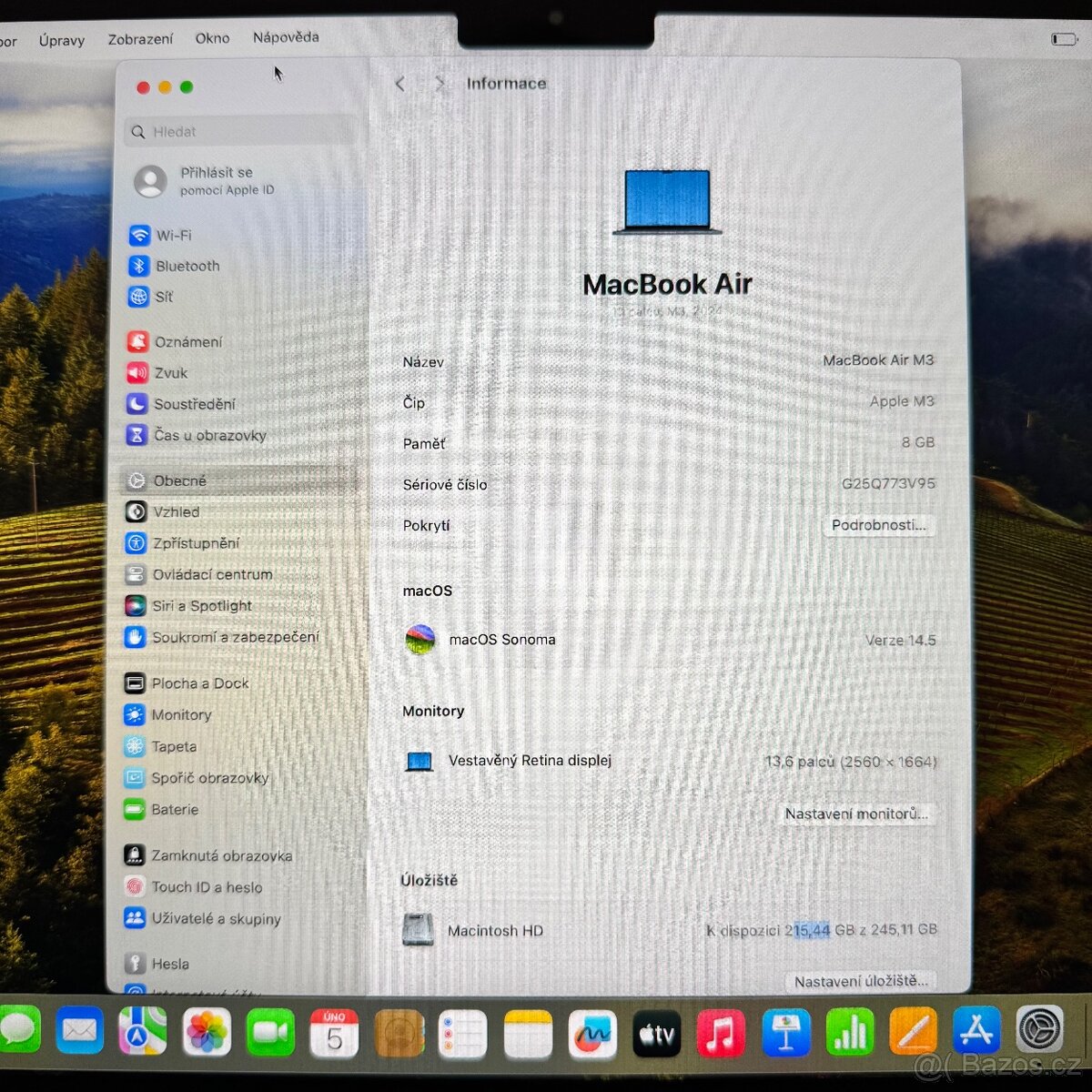Click the Podrobnosti button next to Pokrytí
Viewport: 1092px width, 1092px height.
pos(879,526)
